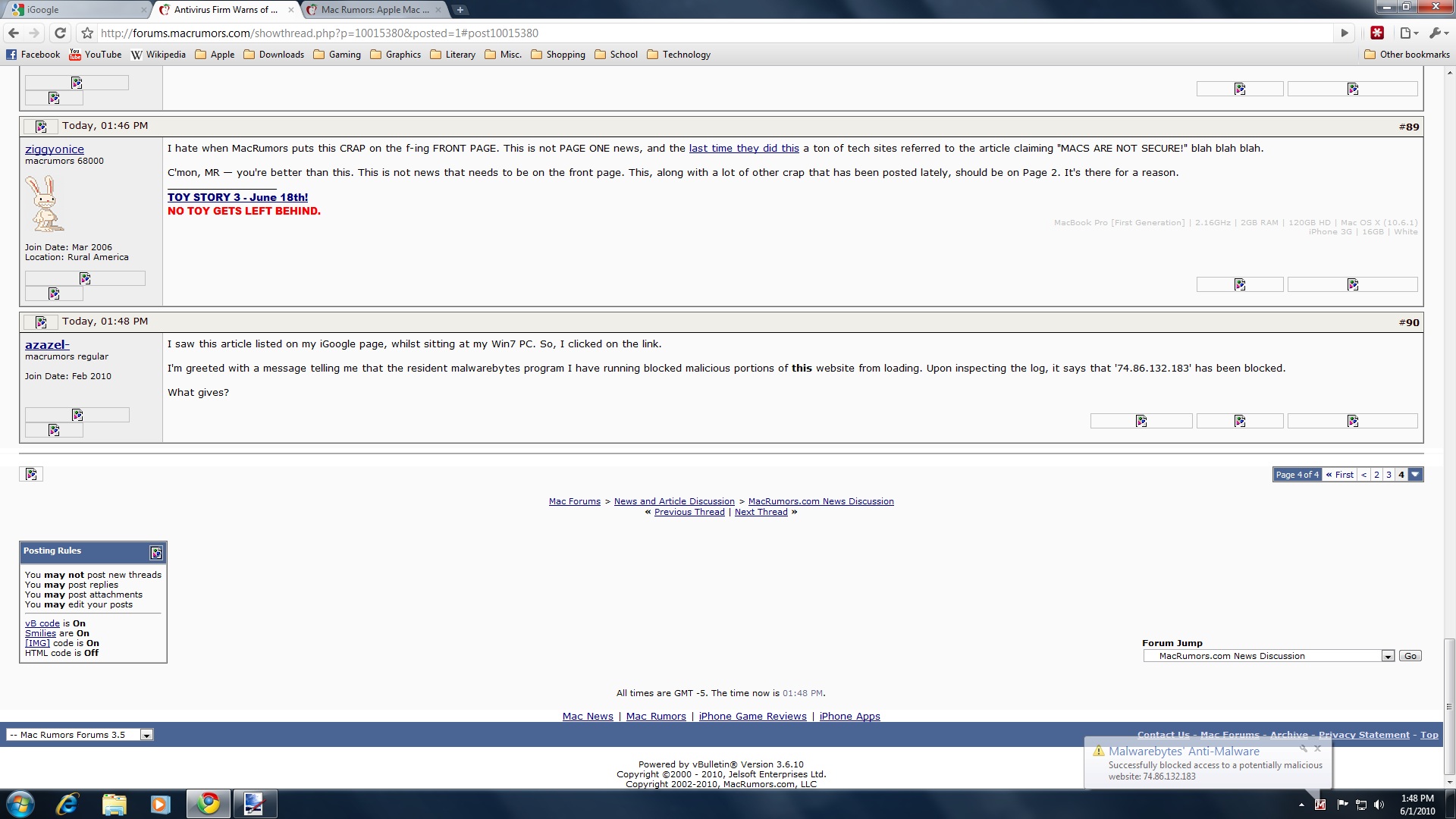Screen dimensions: 1456x819
Task: Open the YouTube bookmark
Action: 96,55
